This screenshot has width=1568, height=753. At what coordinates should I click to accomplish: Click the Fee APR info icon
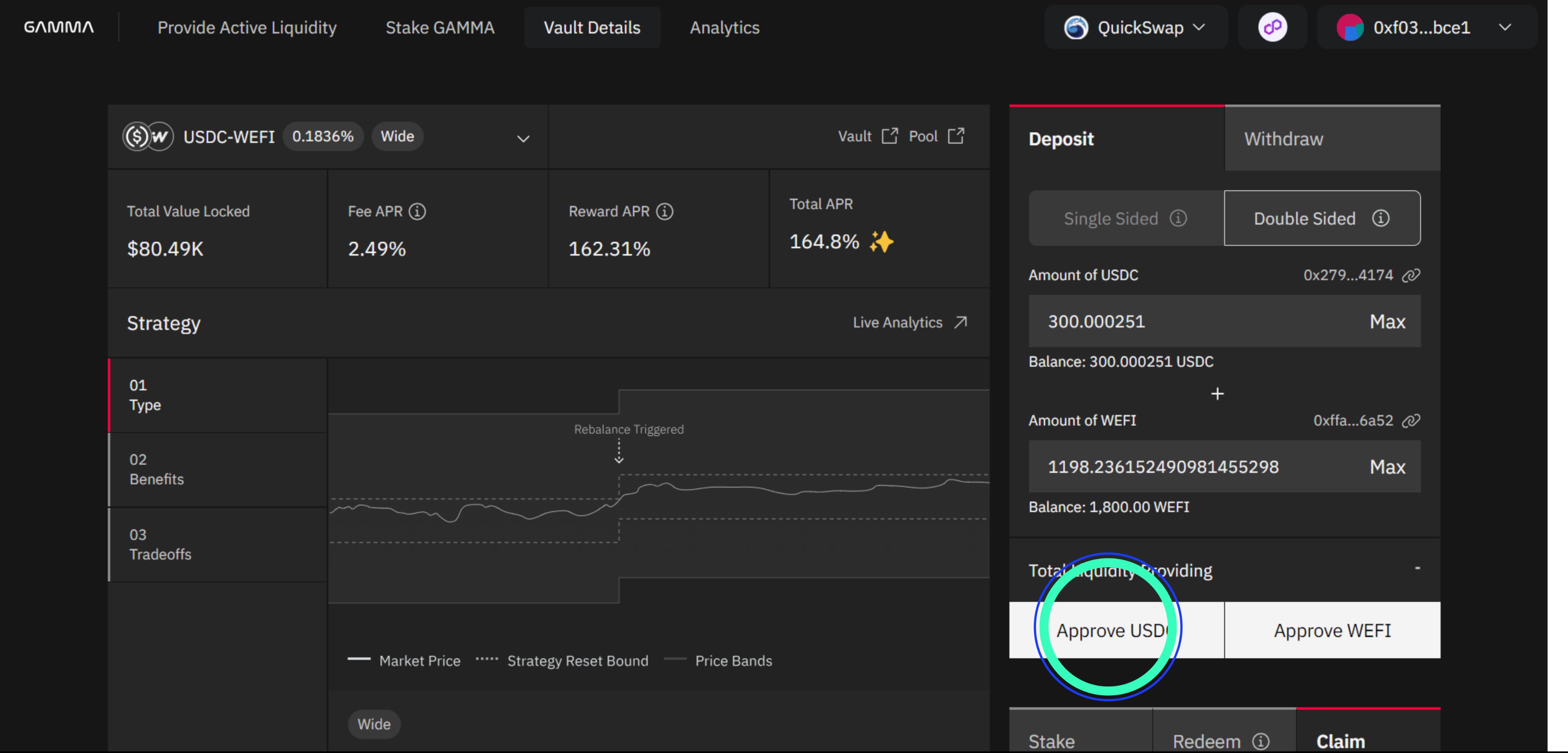[417, 211]
